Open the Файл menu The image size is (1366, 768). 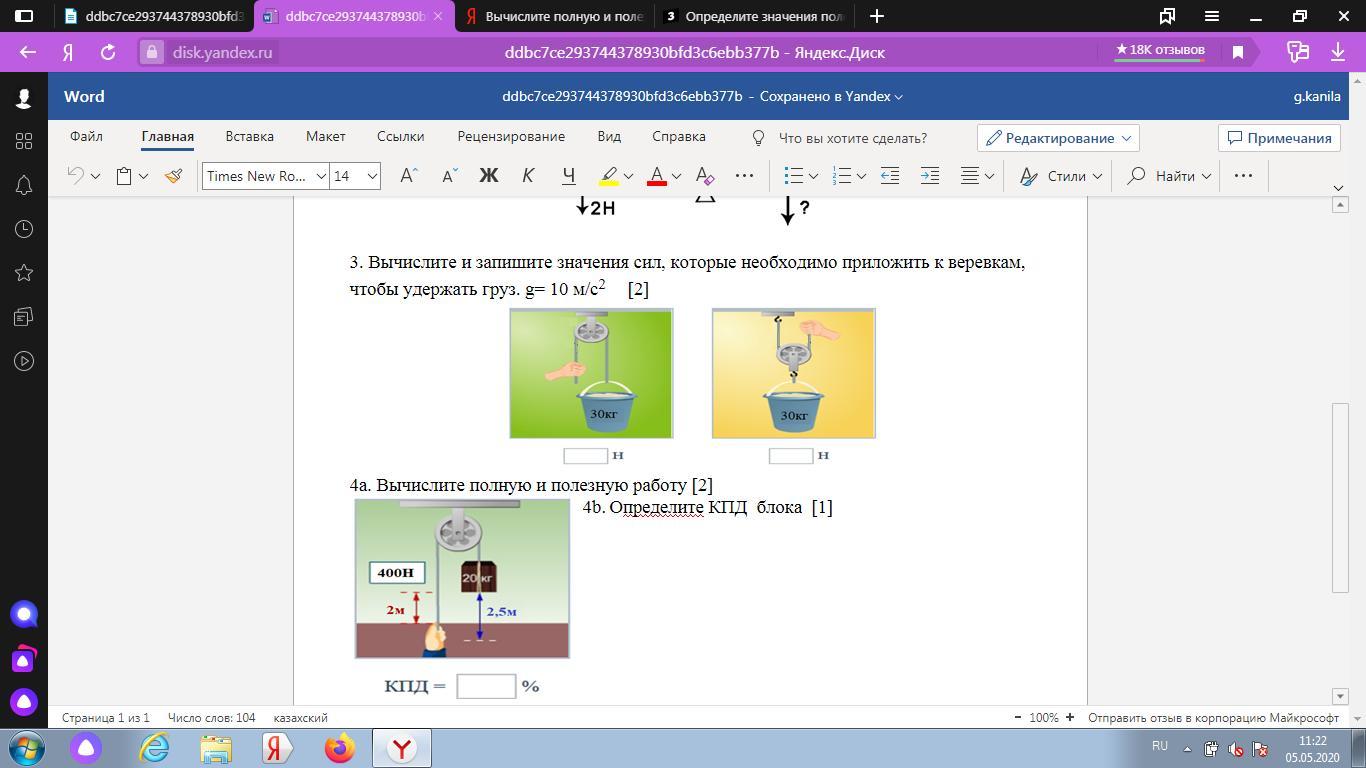click(86, 137)
